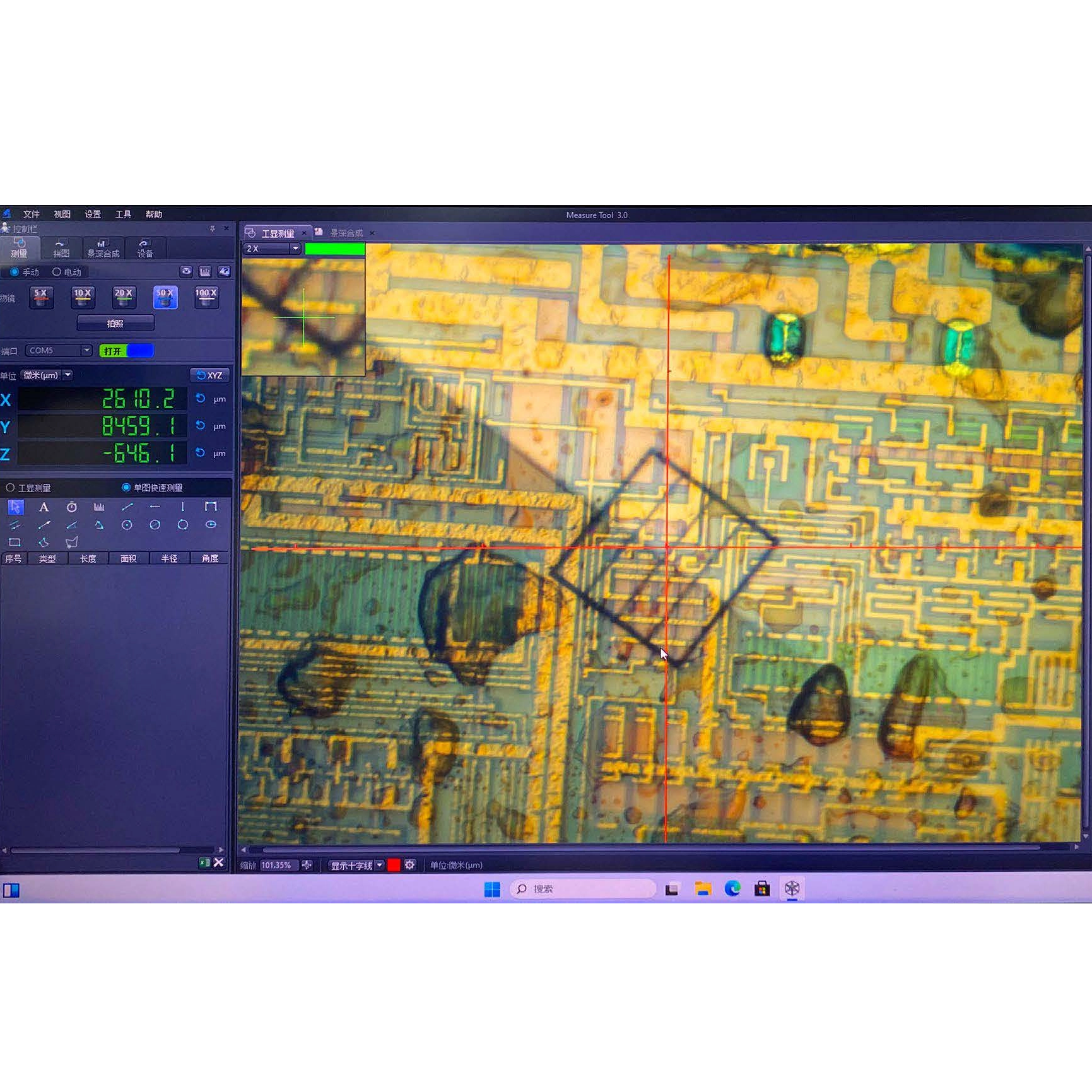
Task: Click the red crosshair color swatch
Action: click(x=392, y=865)
